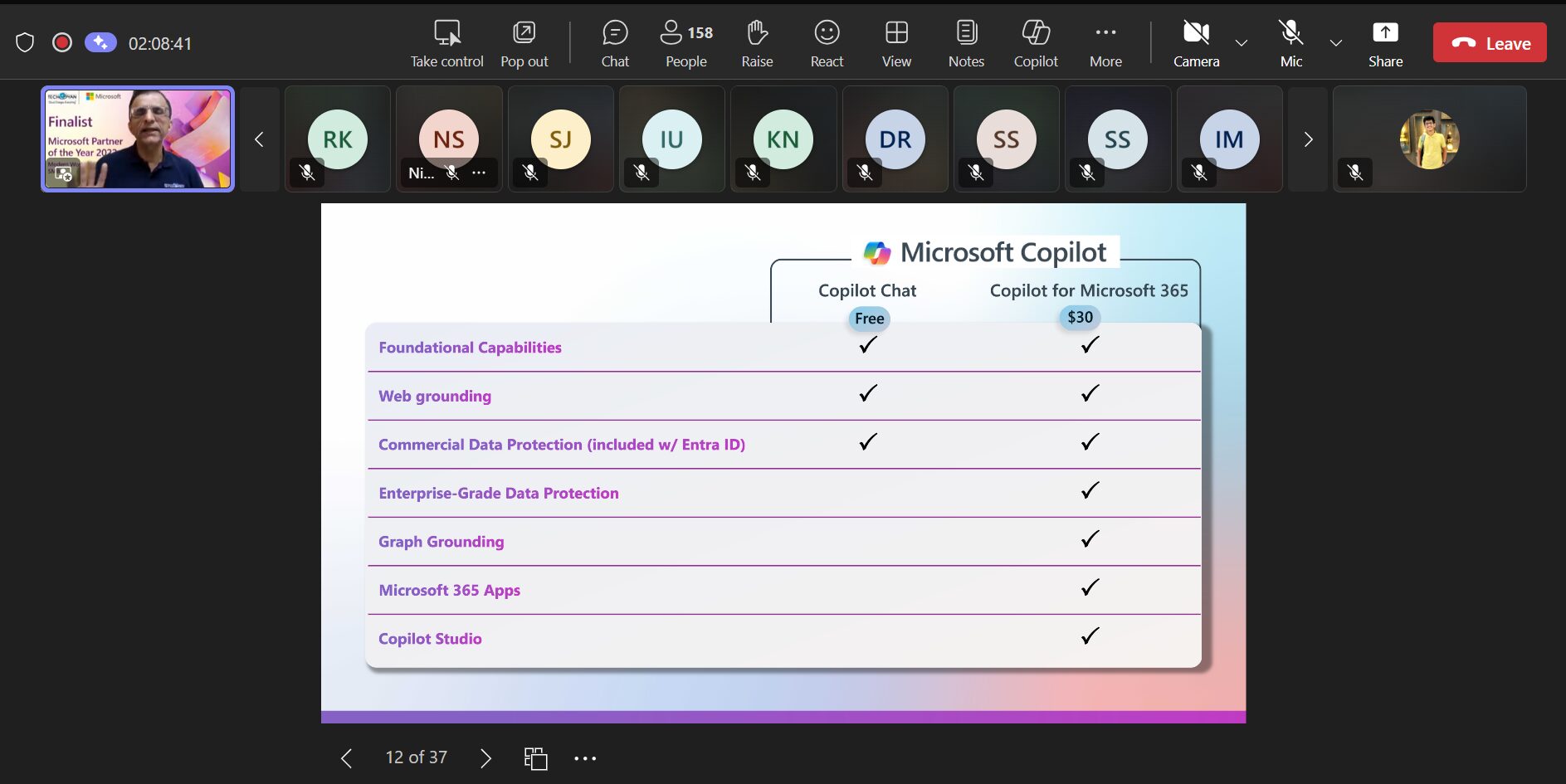This screenshot has height=784, width=1566.
Task: Open meeting Notes
Action: tap(966, 43)
